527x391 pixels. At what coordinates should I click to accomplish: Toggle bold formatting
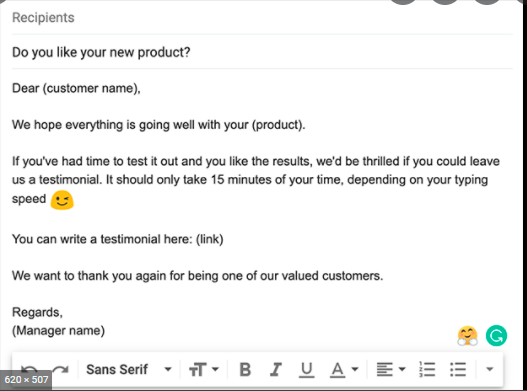pos(245,369)
